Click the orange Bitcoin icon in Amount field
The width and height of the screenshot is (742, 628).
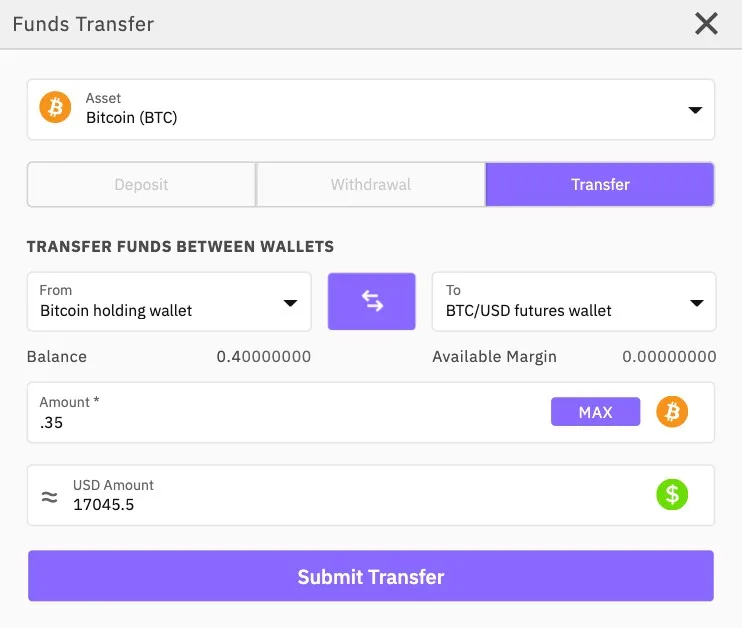pos(672,412)
